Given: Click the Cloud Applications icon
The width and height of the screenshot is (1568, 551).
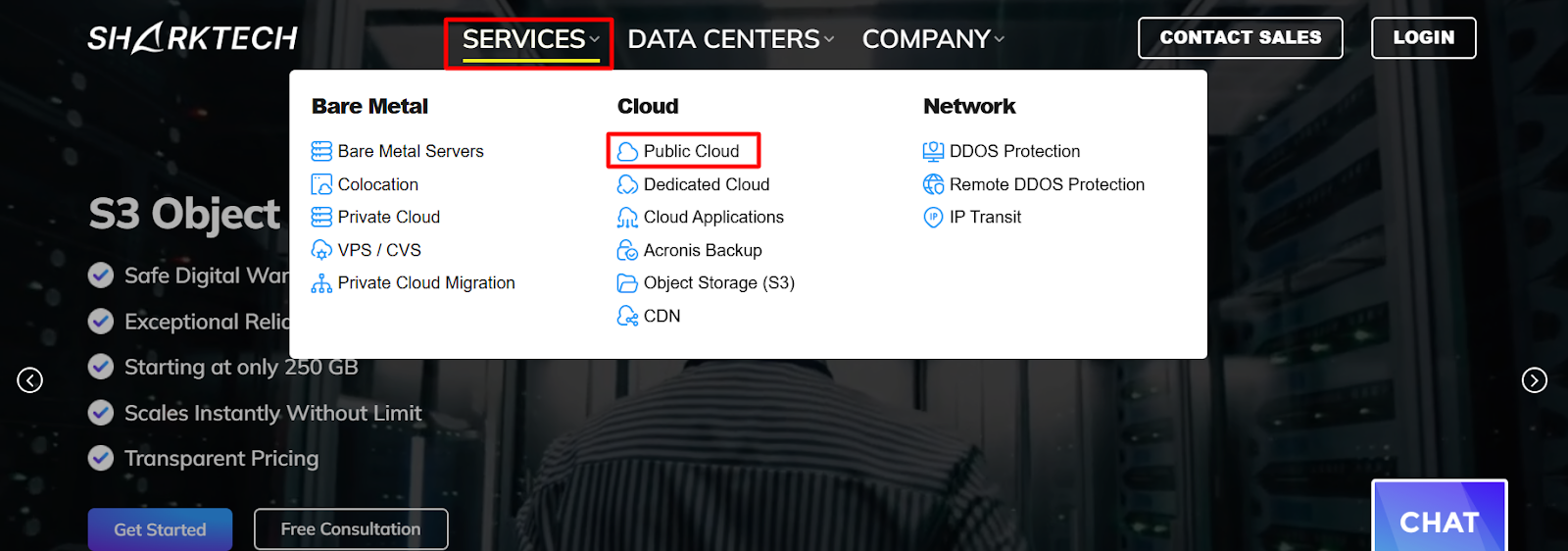Looking at the screenshot, I should click(627, 218).
